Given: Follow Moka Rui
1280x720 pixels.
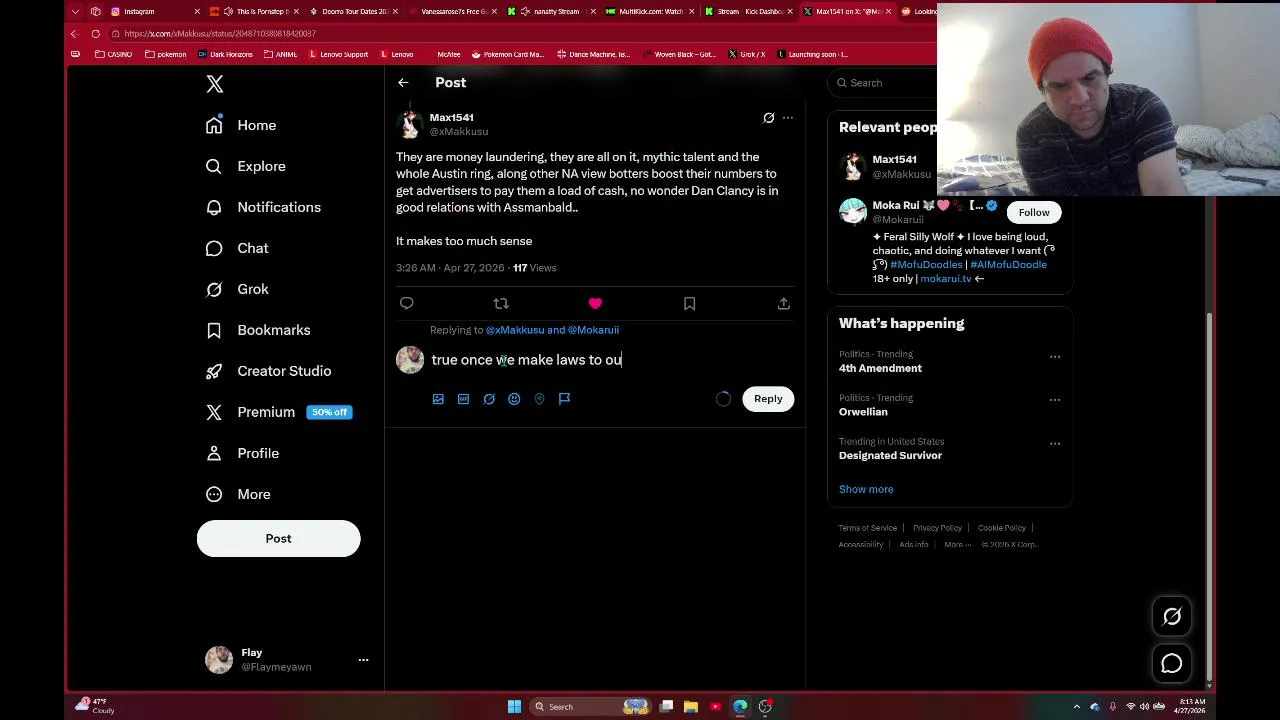Looking at the screenshot, I should pyautogui.click(x=1034, y=212).
